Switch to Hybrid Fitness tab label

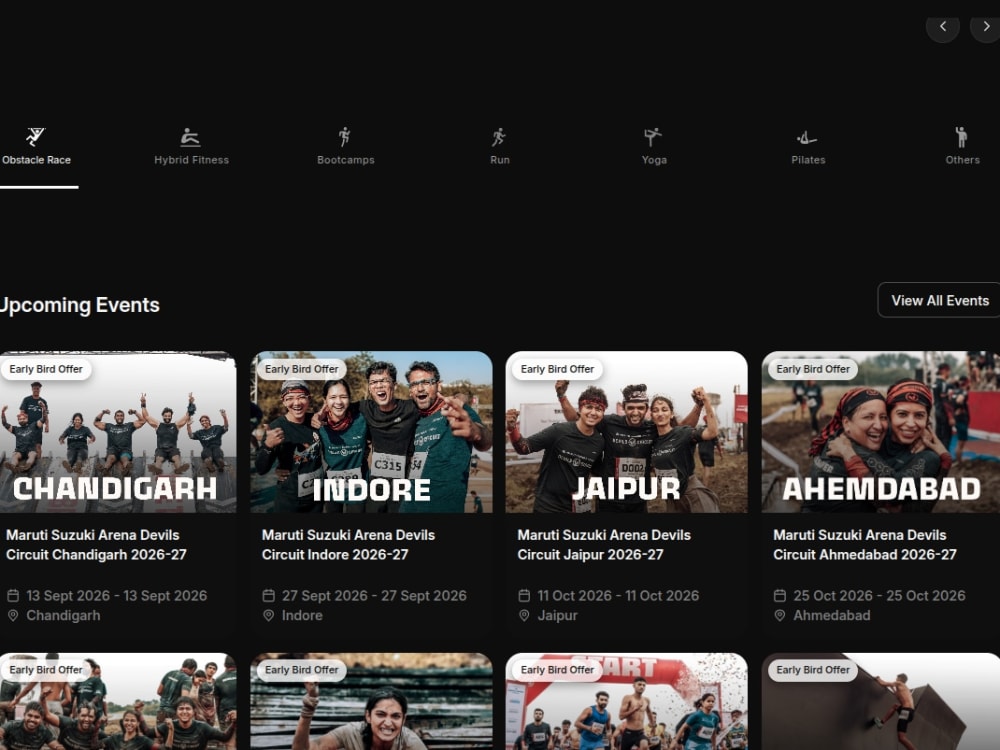pyautogui.click(x=191, y=160)
